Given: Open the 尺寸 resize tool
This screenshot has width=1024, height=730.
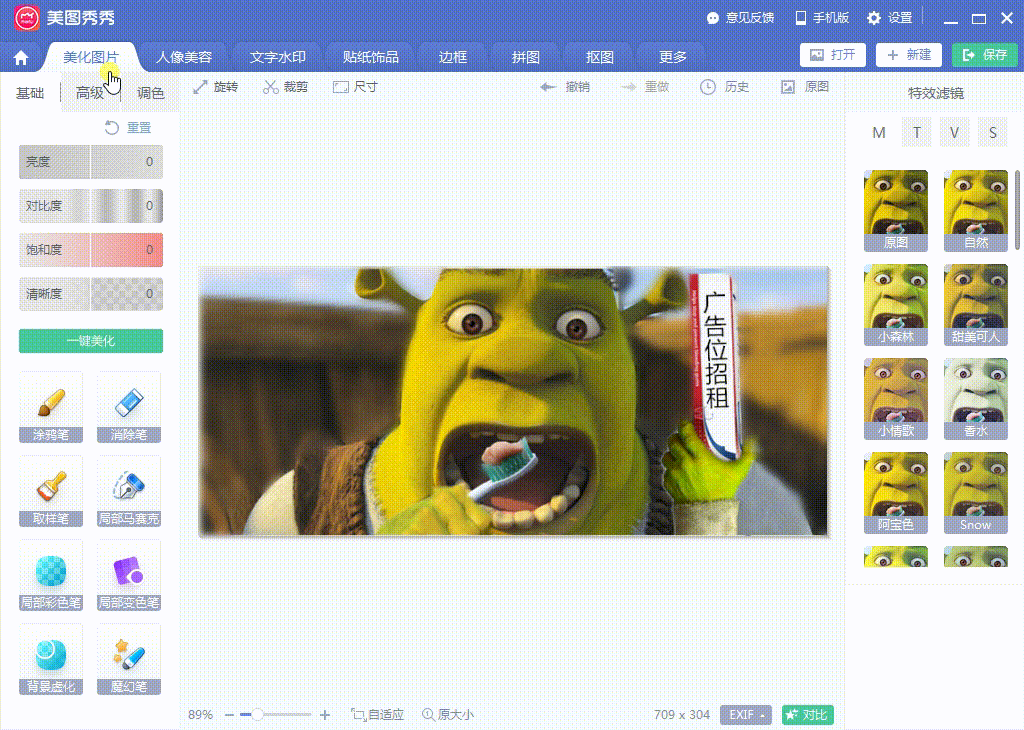Looking at the screenshot, I should [355, 87].
